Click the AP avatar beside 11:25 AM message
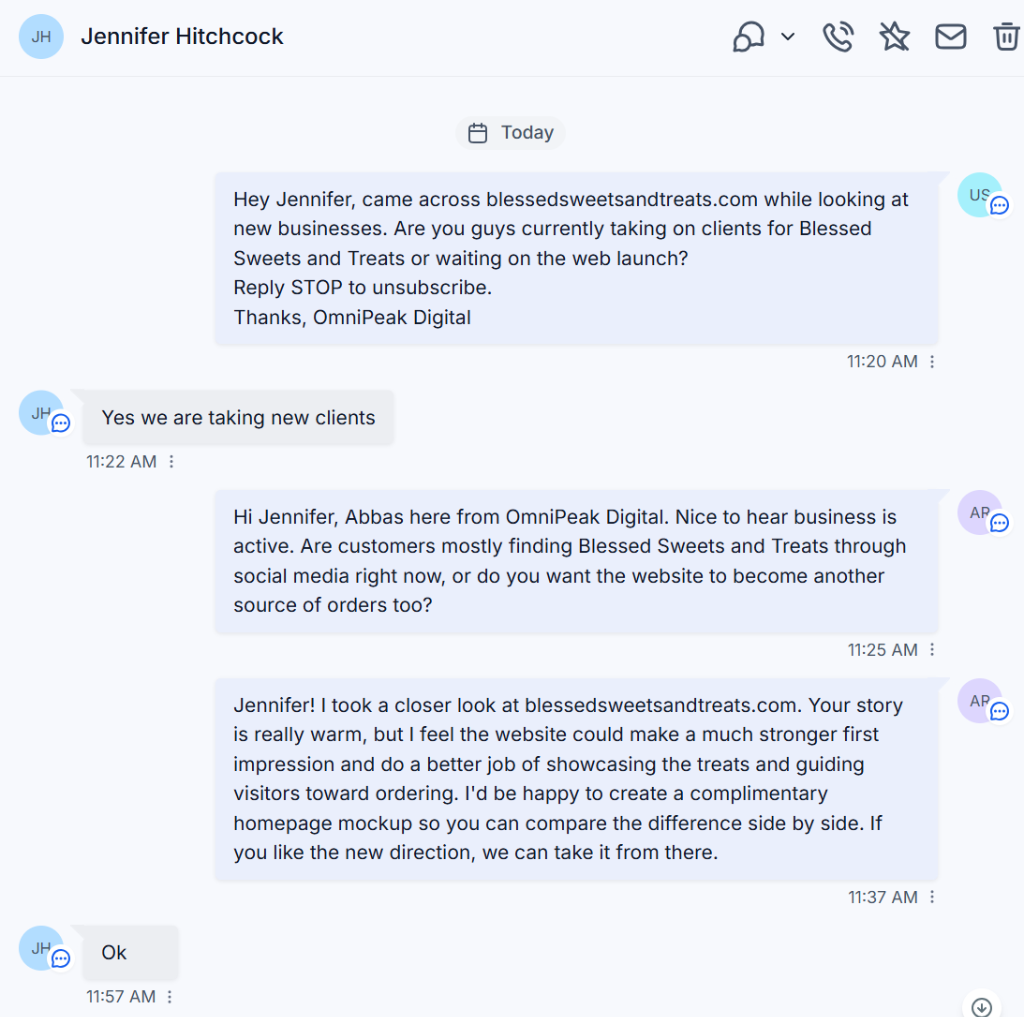The height and width of the screenshot is (1017, 1024). [980, 513]
